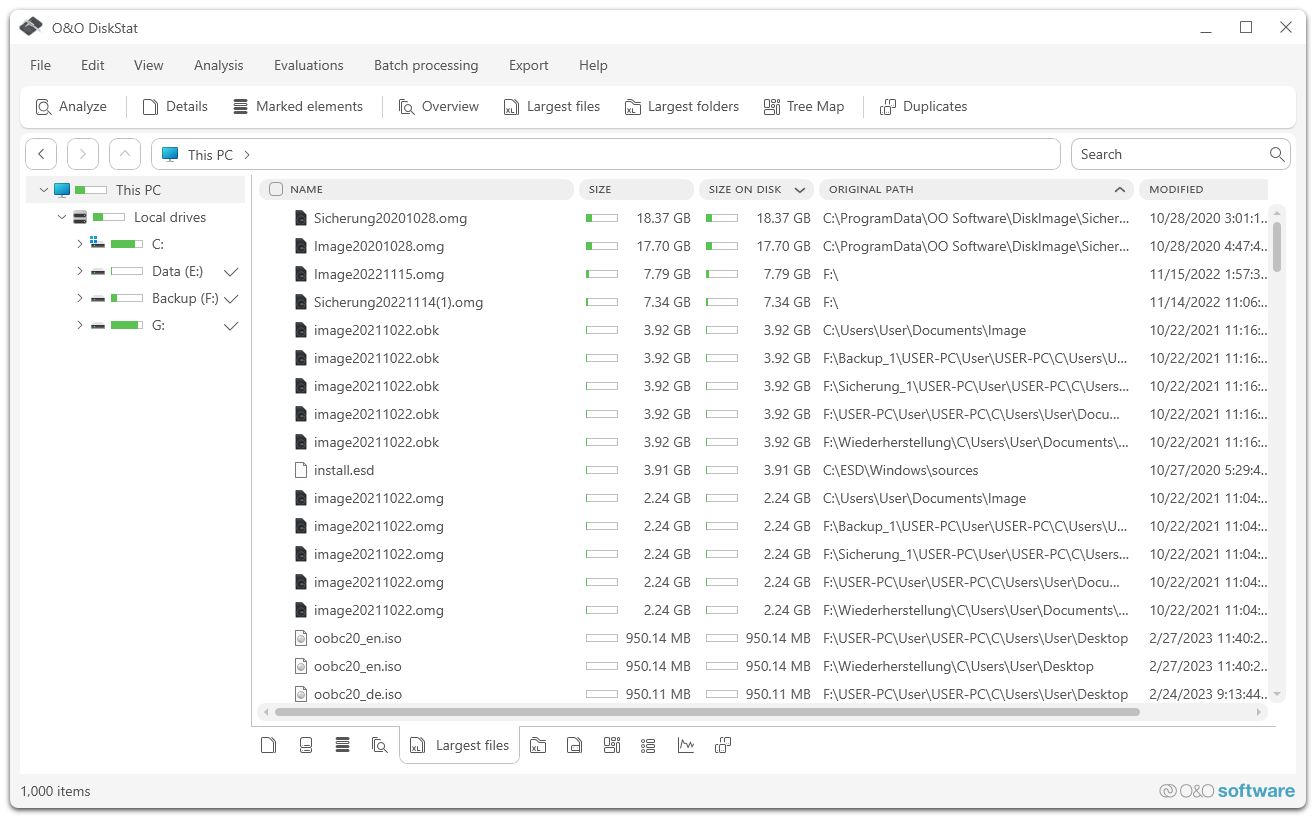1316x818 pixels.
Task: Toggle the checkmark next to G: drive
Action: point(231,326)
